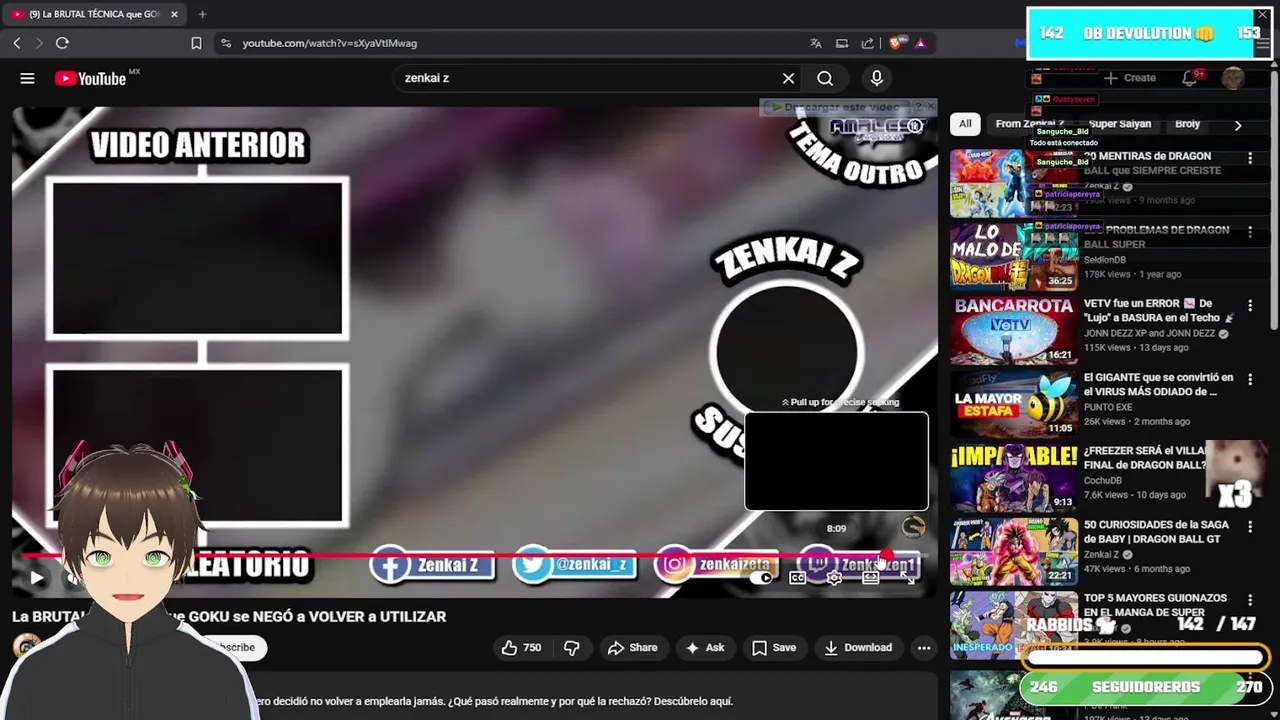Open options menu for 'MENTIRAS de DRAGON BALL' video
The image size is (1280, 720).
pos(1250,158)
